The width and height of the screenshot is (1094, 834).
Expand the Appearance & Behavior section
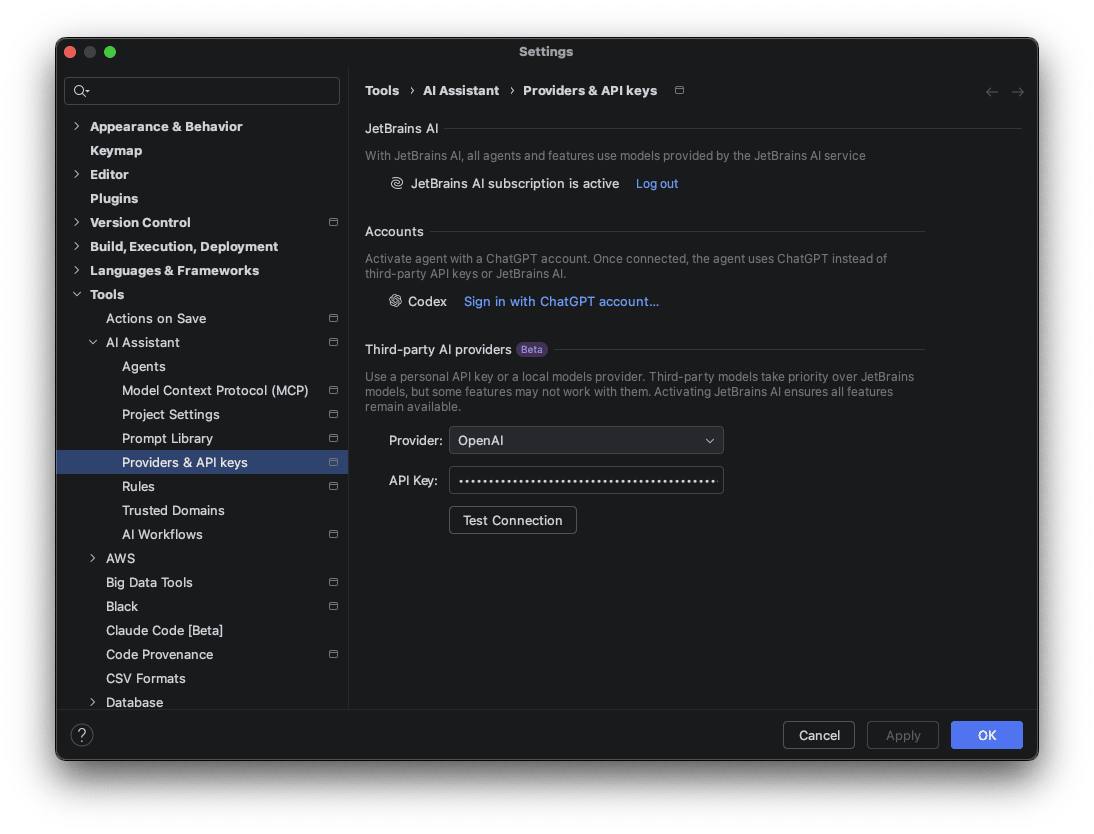click(x=78, y=126)
